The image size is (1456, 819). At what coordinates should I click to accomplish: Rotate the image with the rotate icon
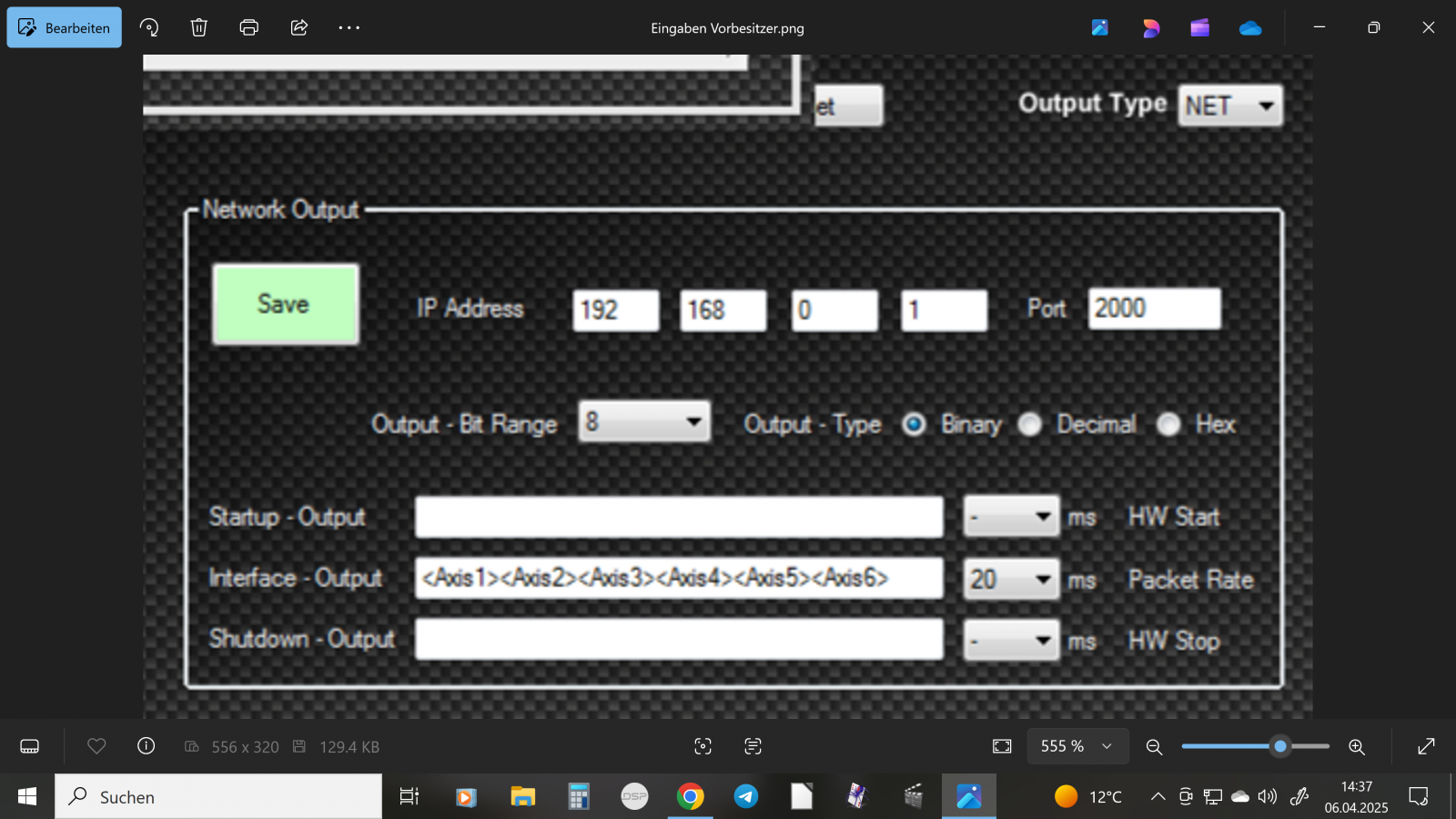coord(149,27)
